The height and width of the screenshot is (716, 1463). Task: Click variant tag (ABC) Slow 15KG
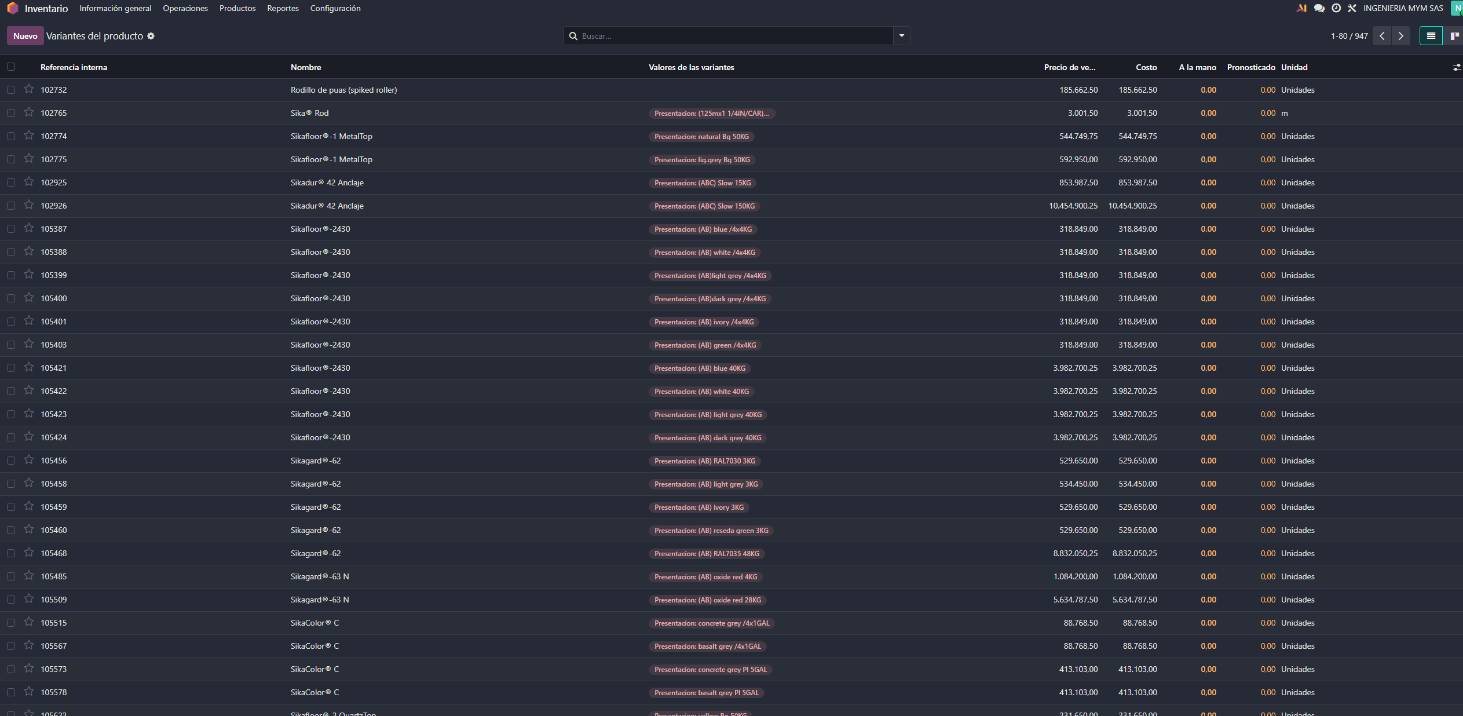click(x=702, y=183)
